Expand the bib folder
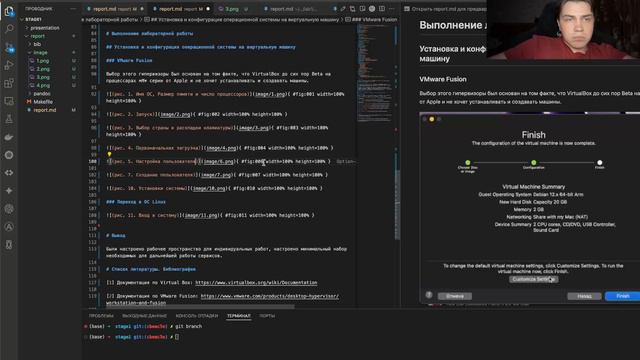Viewport: 640px width, 360px height. pyautogui.click(x=49, y=44)
